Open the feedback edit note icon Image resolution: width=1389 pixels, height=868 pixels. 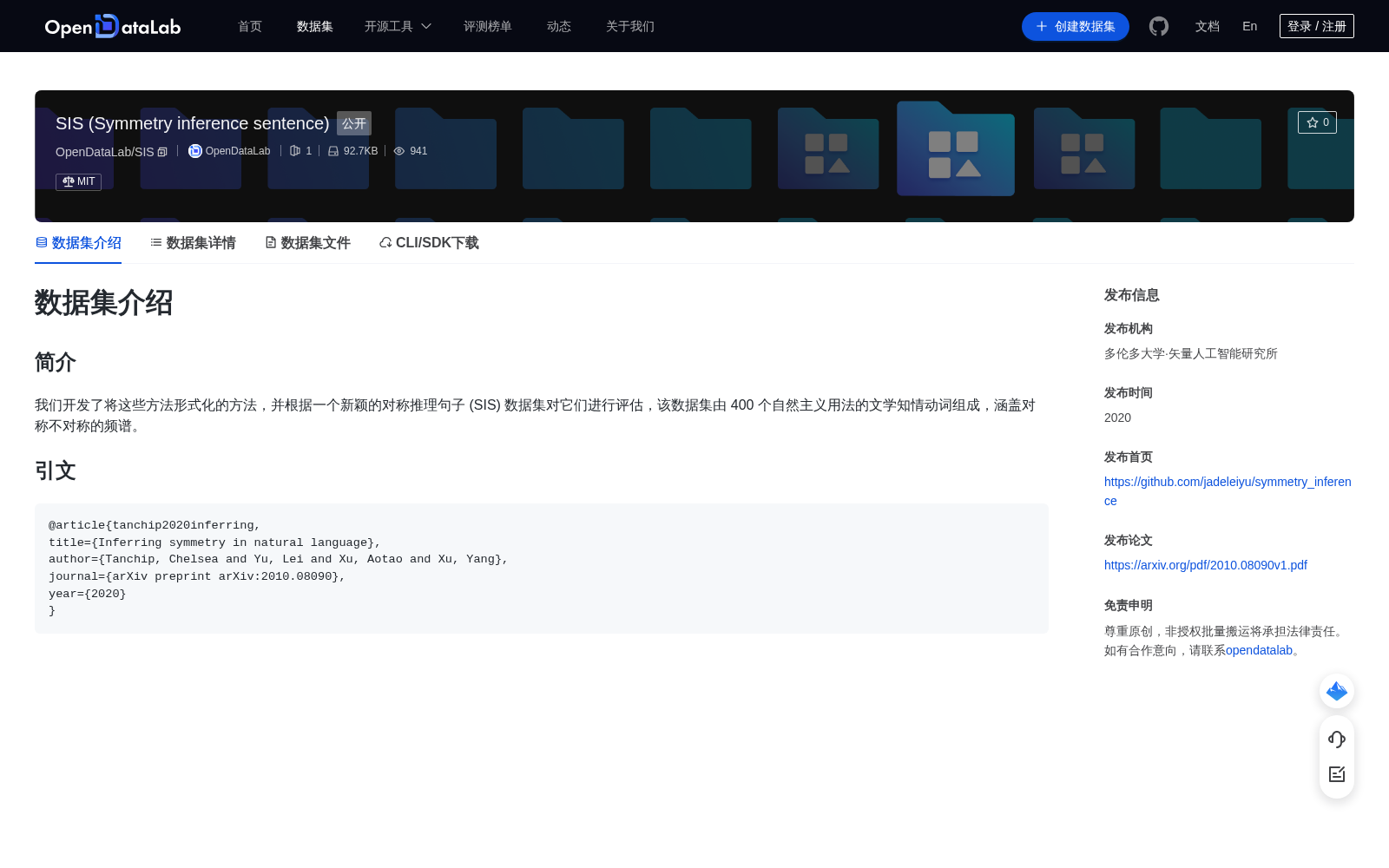[1337, 774]
